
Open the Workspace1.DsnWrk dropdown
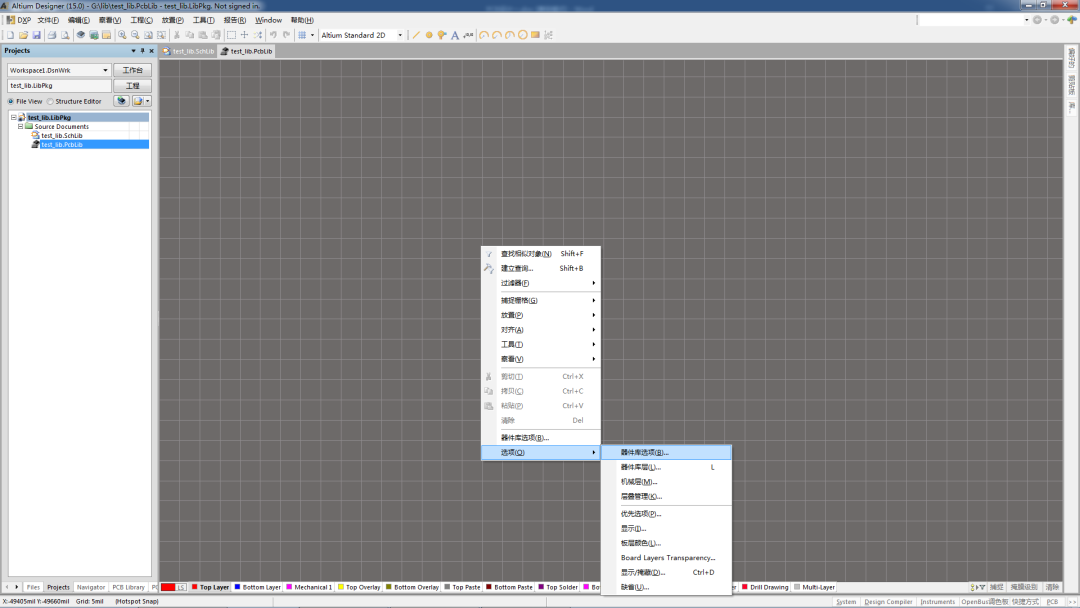coord(105,70)
